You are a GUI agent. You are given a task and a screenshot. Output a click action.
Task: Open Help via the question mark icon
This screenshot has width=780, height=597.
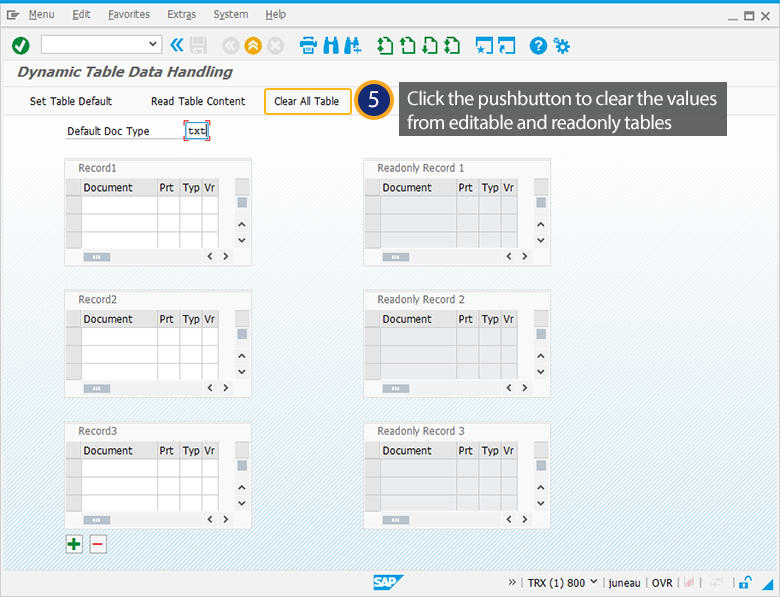click(x=538, y=46)
